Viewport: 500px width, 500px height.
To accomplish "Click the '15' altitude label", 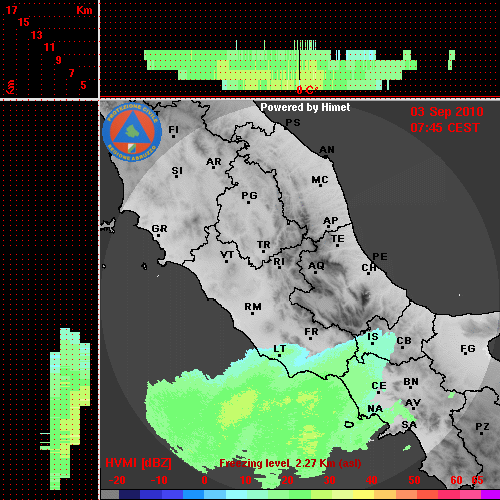I will pos(24,22).
